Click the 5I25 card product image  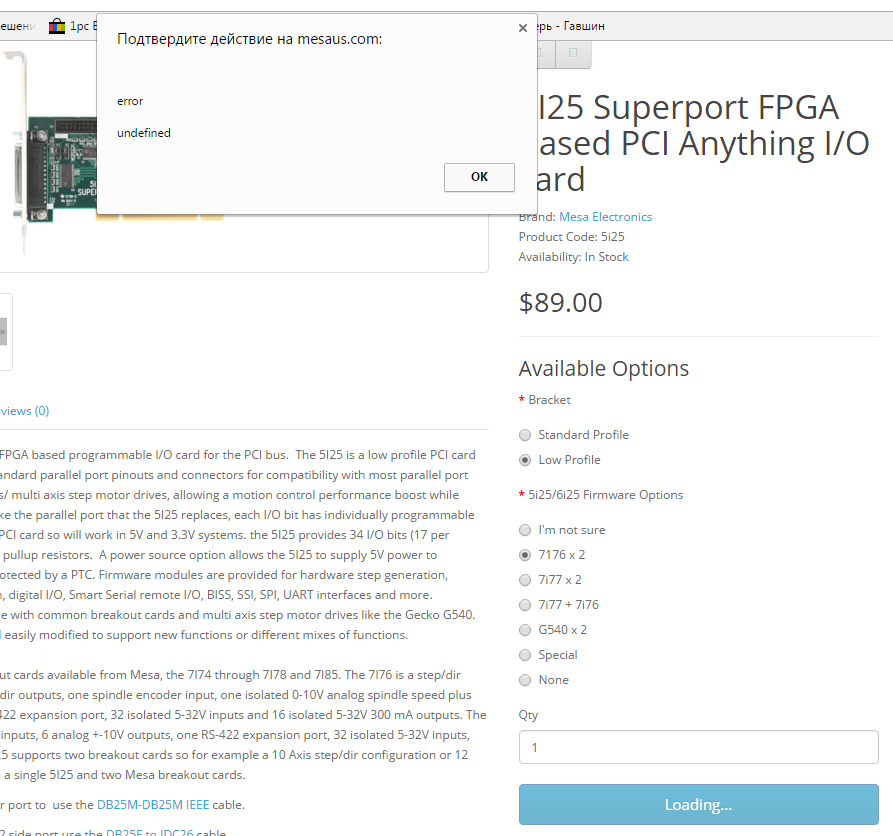coord(60,160)
